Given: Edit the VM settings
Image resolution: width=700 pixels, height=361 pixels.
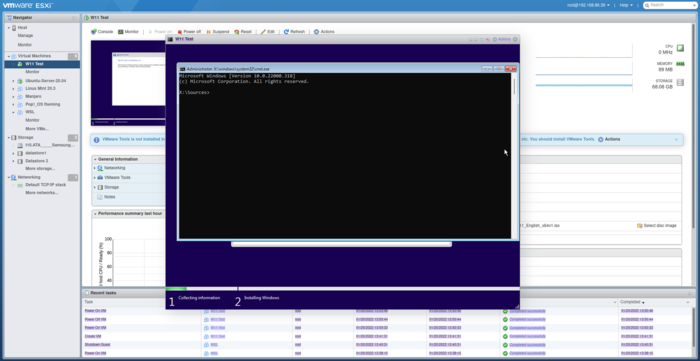Looking at the screenshot, I should (267, 32).
